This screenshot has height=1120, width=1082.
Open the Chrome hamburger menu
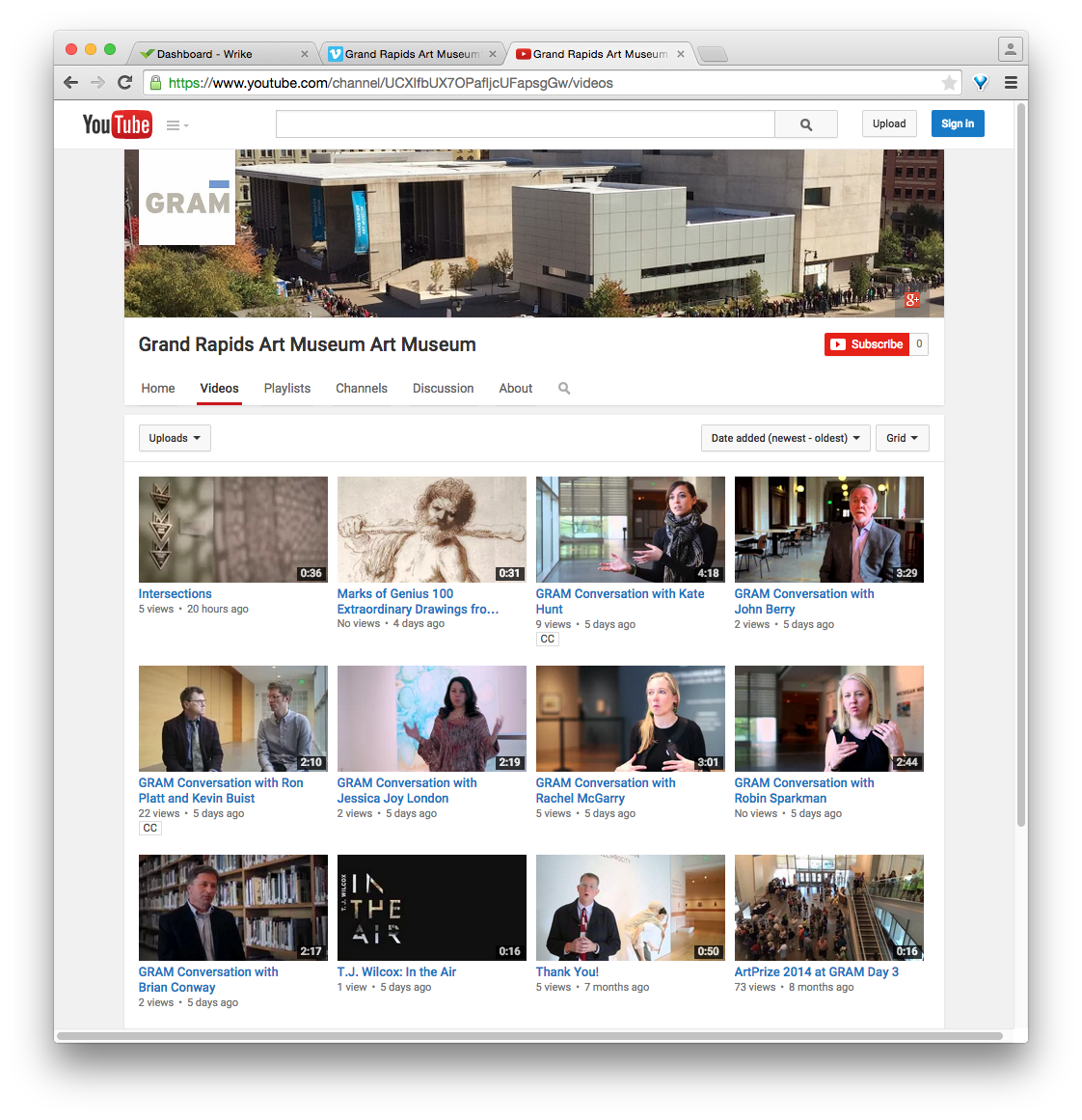(1011, 83)
